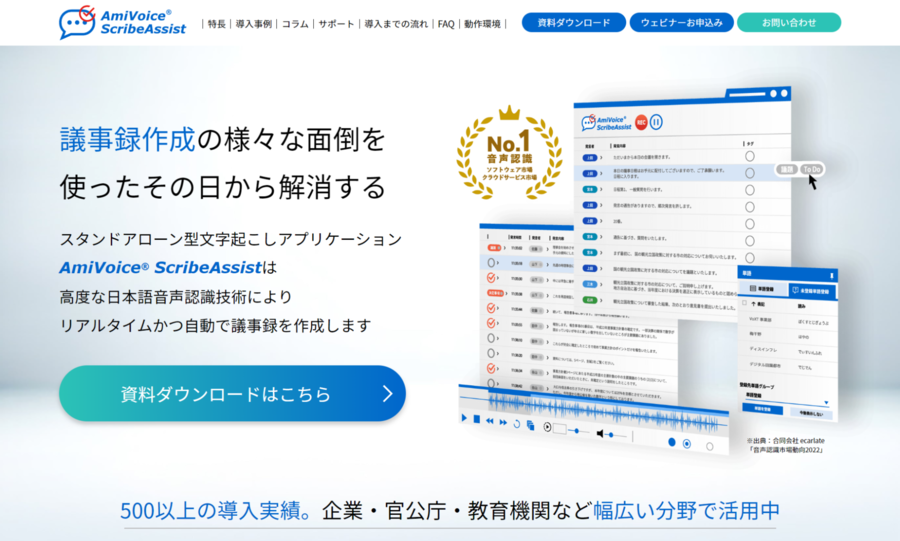Click the 資料ダウンロード header button
The height and width of the screenshot is (541, 900).
point(573,22)
